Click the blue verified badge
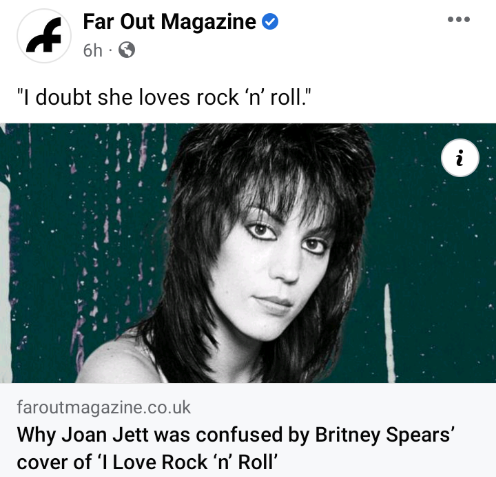496x477 pixels. (x=270, y=22)
